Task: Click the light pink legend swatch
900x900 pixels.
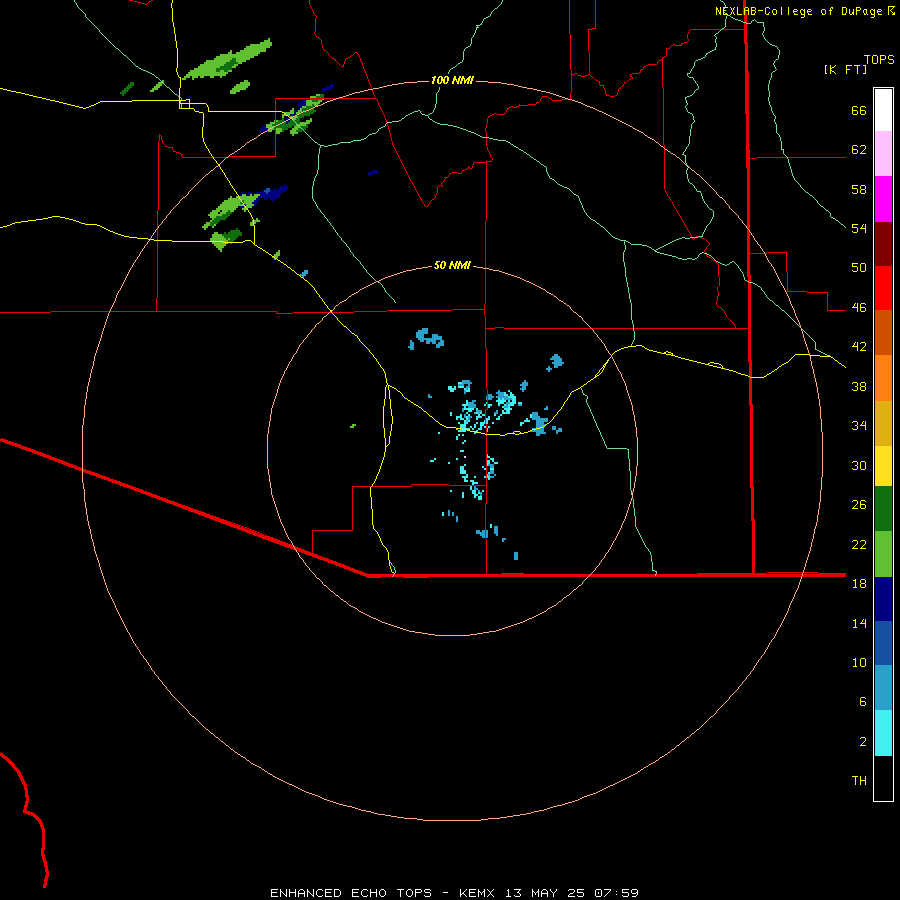Action: coord(883,154)
